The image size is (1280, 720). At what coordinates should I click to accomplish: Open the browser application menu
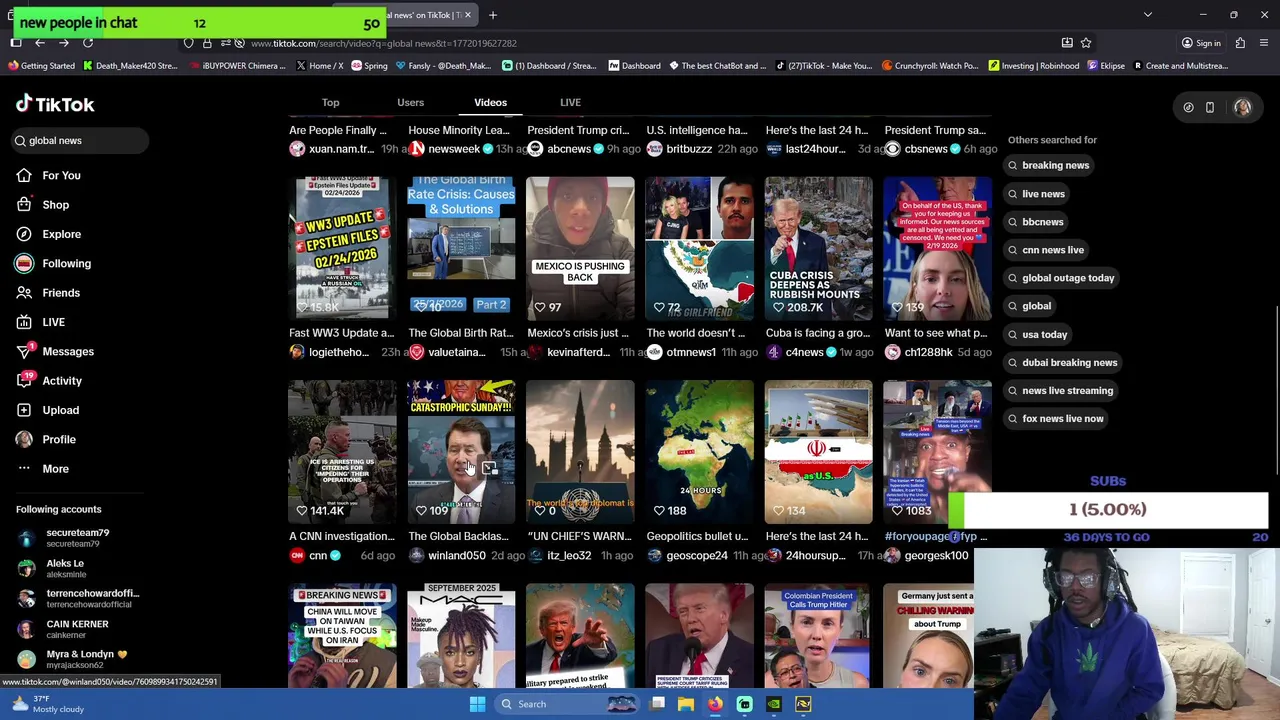pyautogui.click(x=1265, y=43)
